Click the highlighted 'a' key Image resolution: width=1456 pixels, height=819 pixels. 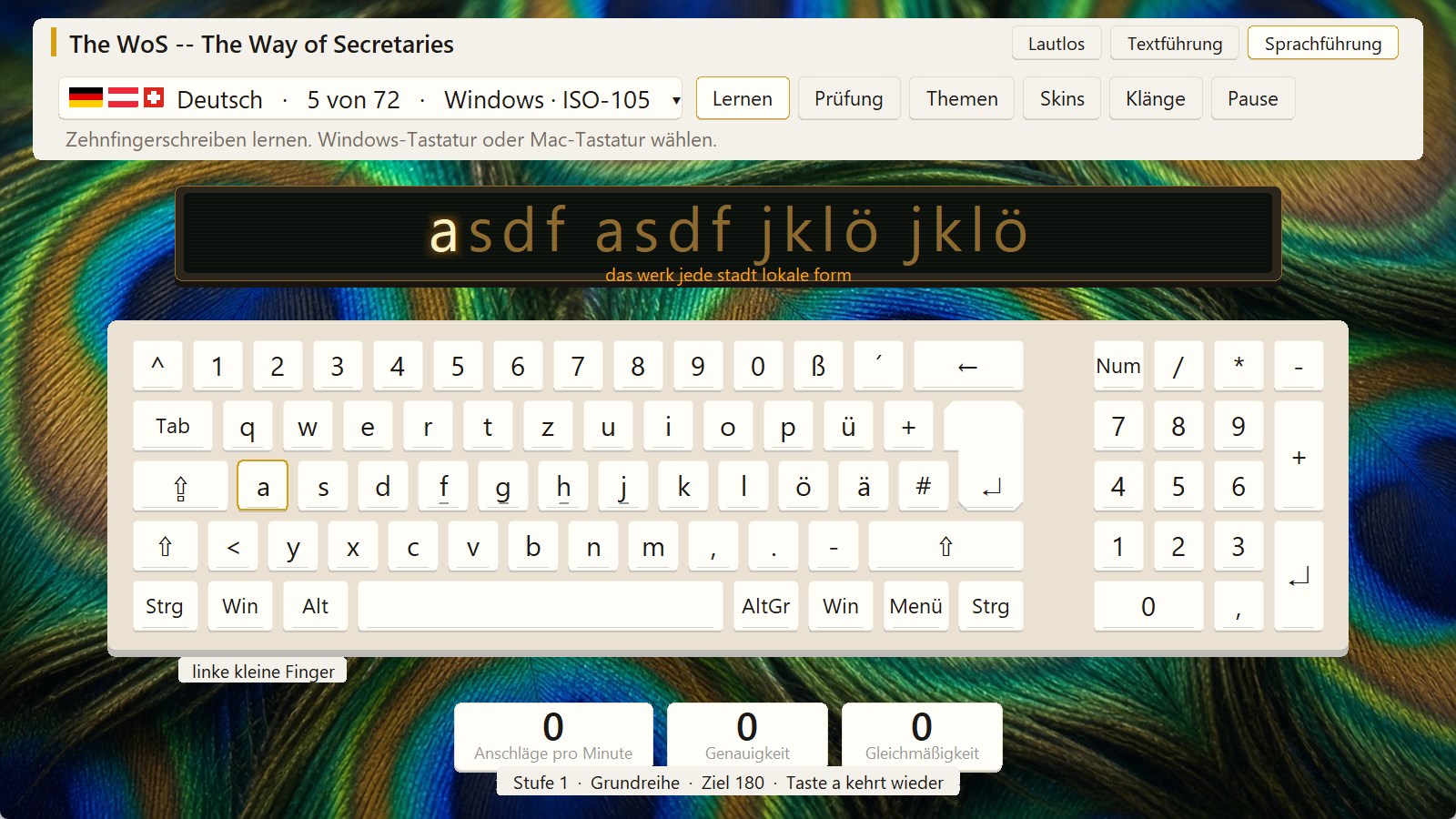click(x=263, y=486)
